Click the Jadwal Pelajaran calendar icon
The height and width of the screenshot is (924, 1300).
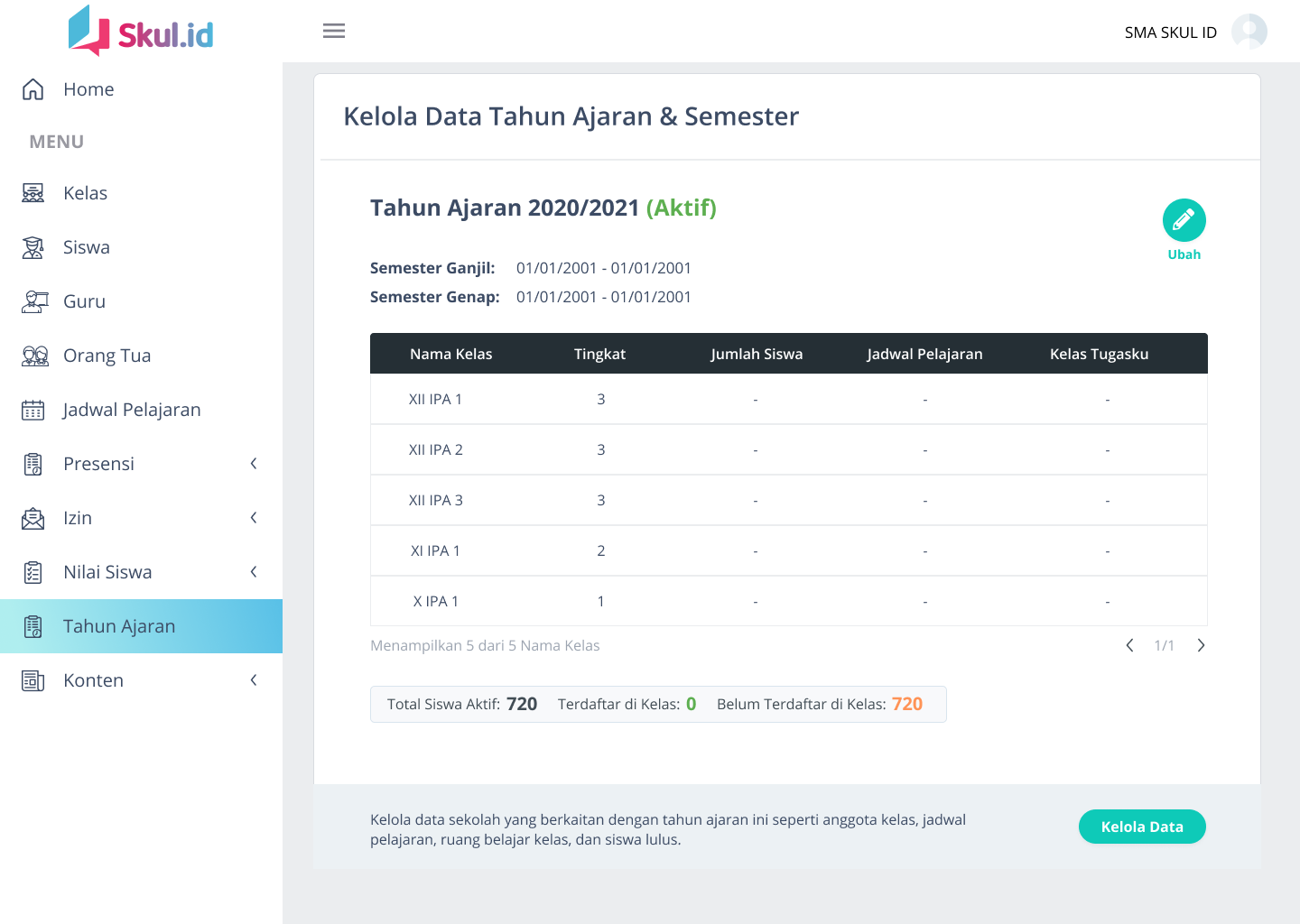[33, 410]
